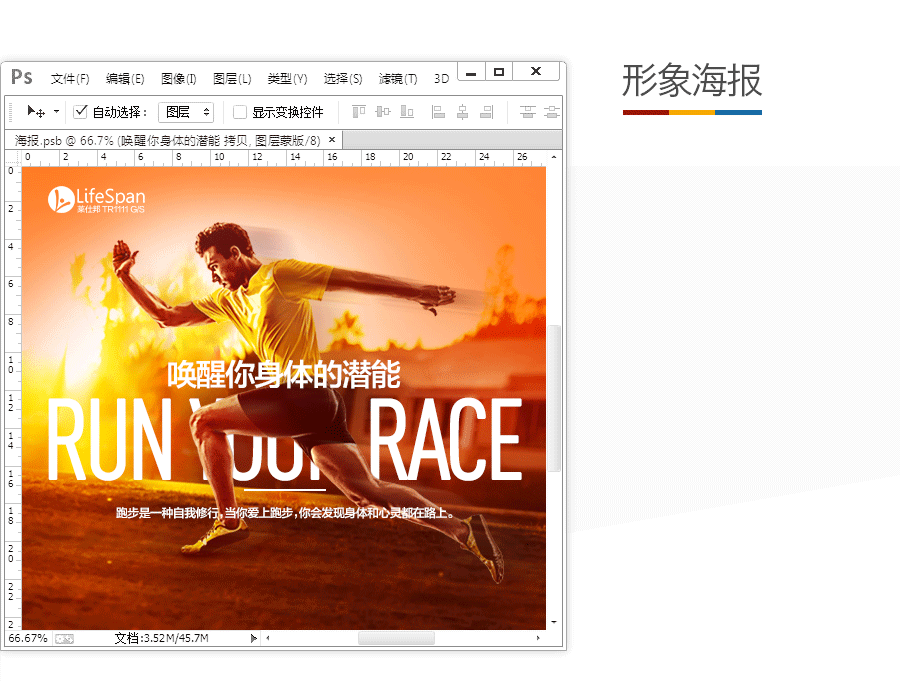Click the align horizontal centers icon
This screenshot has width=900, height=681.
pyautogui.click(x=462, y=111)
